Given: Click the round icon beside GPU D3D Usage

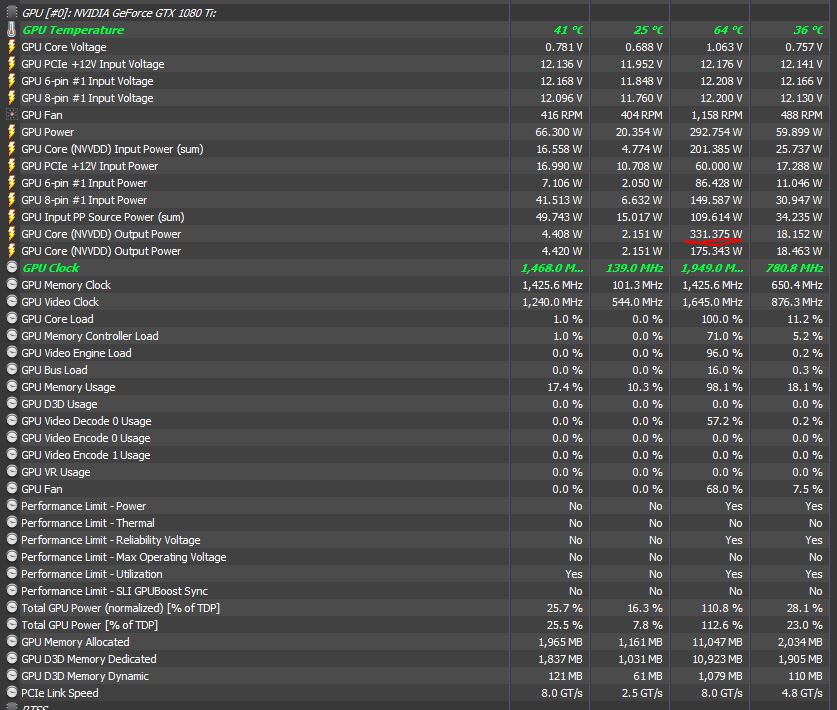Looking at the screenshot, I should point(12,404).
